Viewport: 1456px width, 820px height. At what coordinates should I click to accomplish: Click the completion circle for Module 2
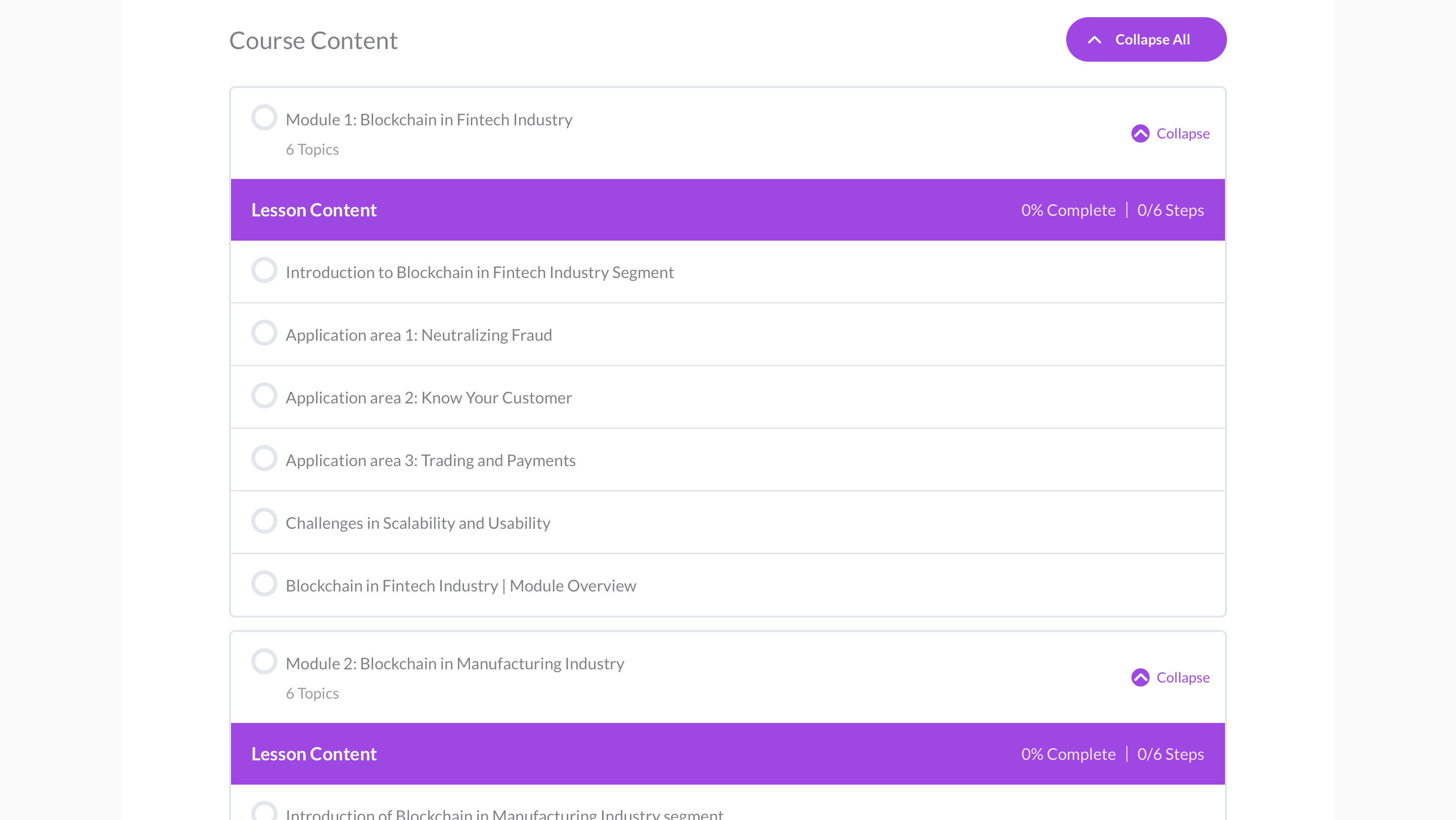[x=264, y=661]
